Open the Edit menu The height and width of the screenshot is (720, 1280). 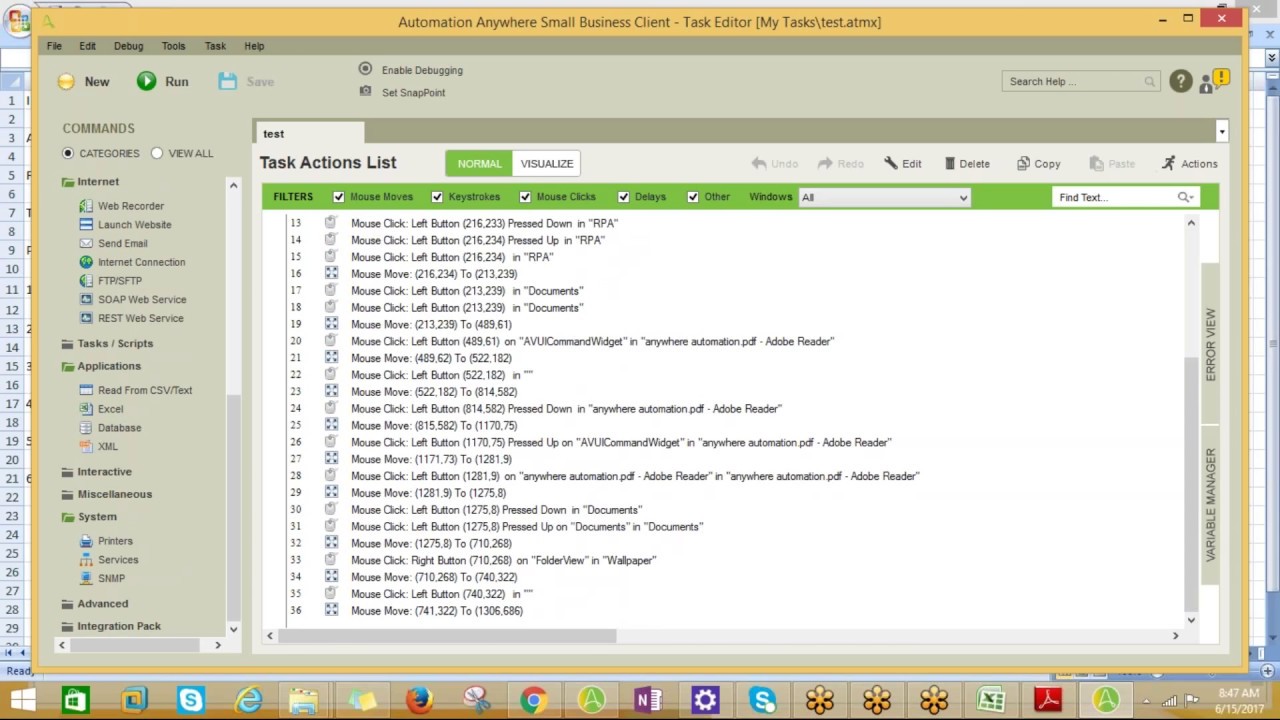(x=87, y=46)
